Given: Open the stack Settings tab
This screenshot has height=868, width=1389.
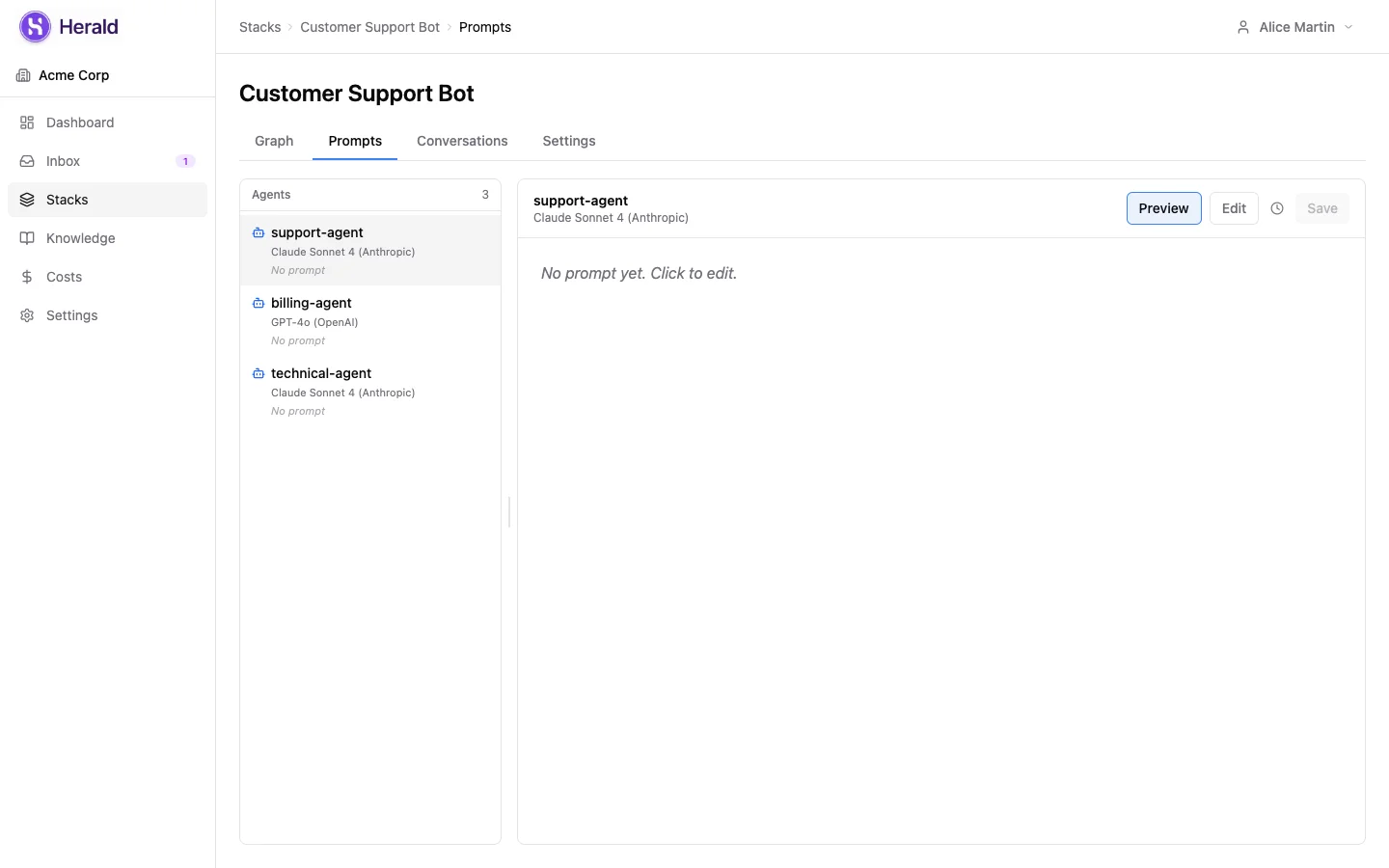Looking at the screenshot, I should click(568, 141).
